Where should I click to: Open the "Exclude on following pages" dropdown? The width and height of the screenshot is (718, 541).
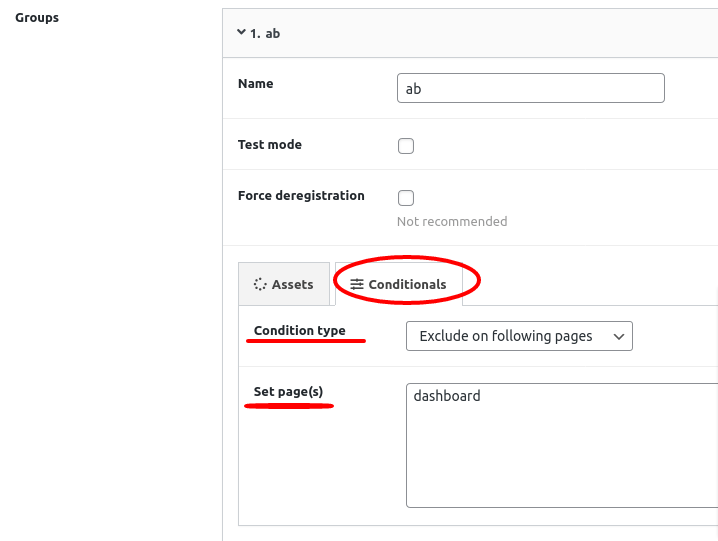519,336
